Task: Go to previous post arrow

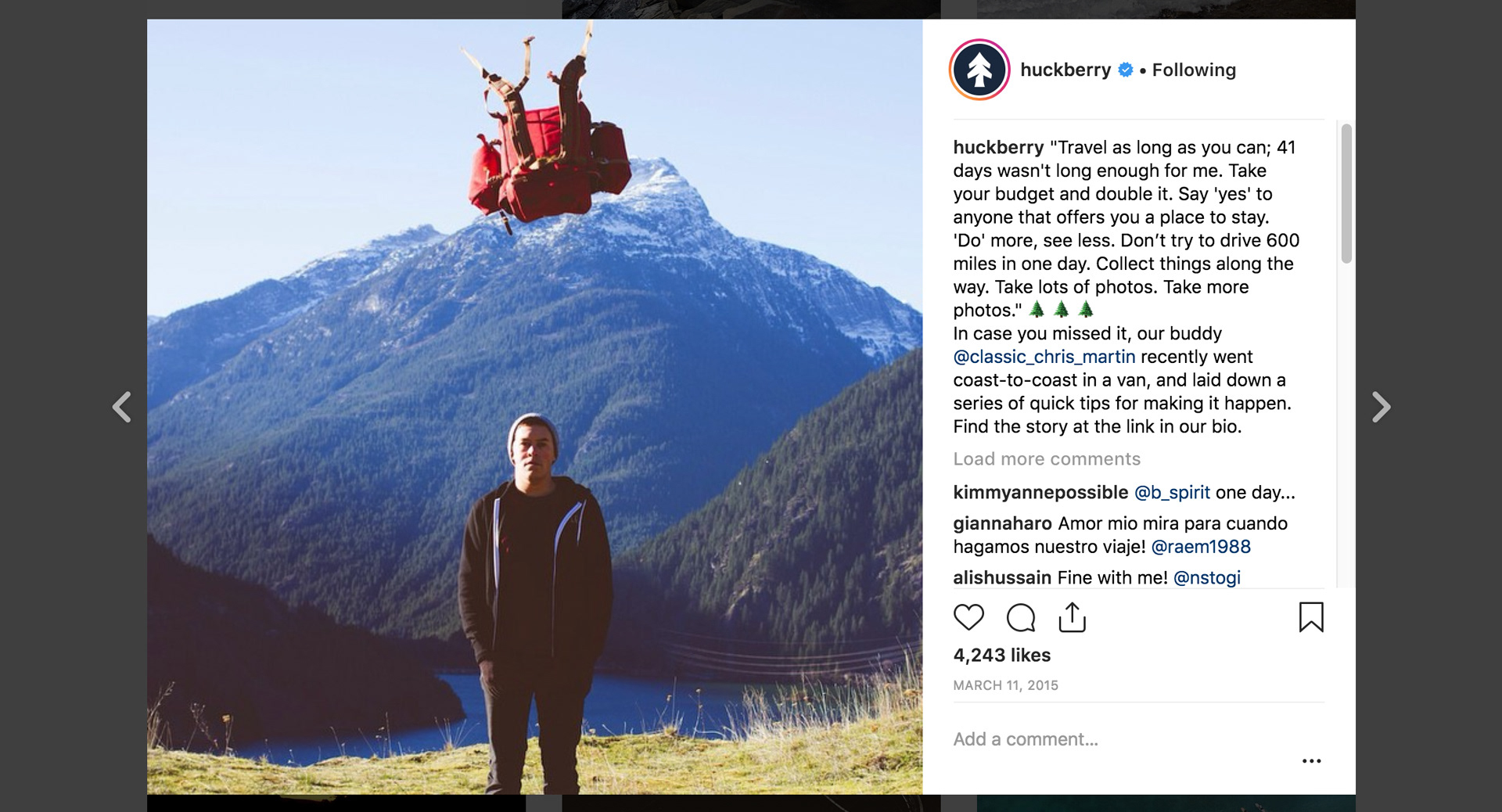Action: pyautogui.click(x=122, y=407)
